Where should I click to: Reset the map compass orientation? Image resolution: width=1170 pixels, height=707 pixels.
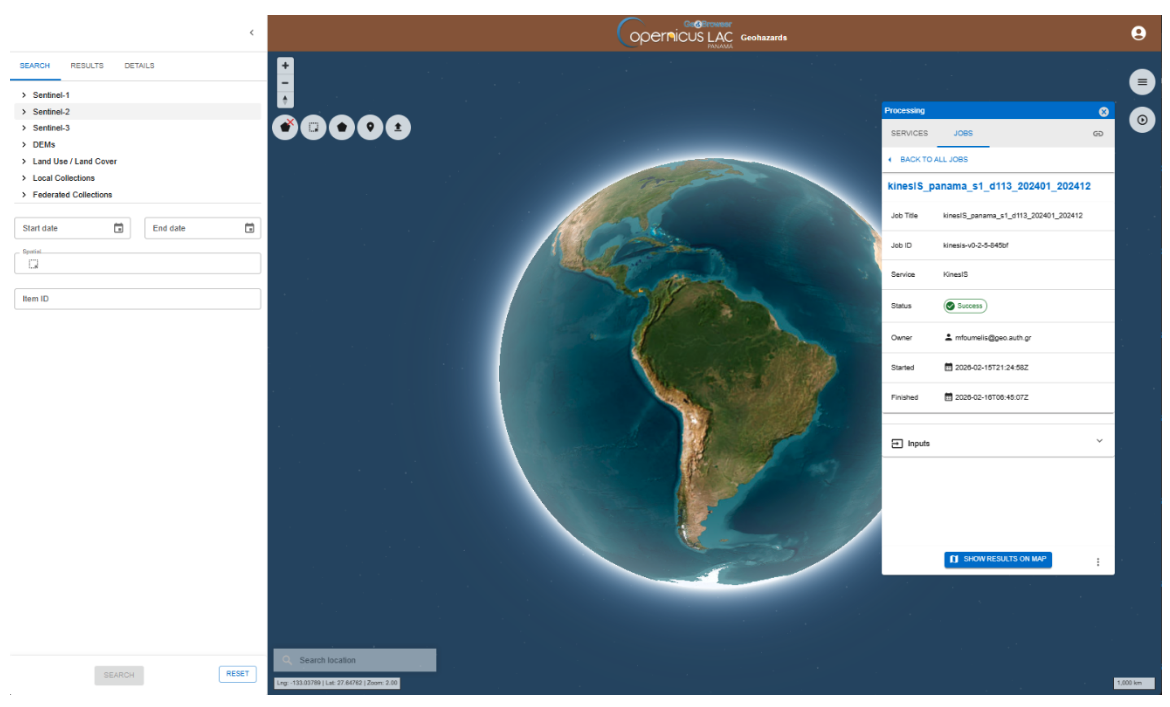pyautogui.click(x=285, y=100)
